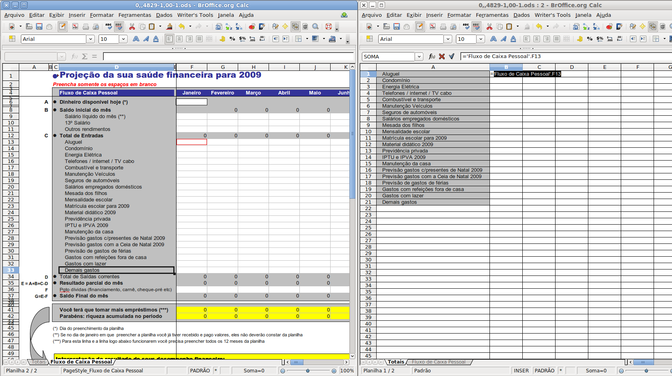Screen dimensions: 672x376
Task: Click Cut scissors icon in right window
Action: pyautogui.click(x=489, y=27)
